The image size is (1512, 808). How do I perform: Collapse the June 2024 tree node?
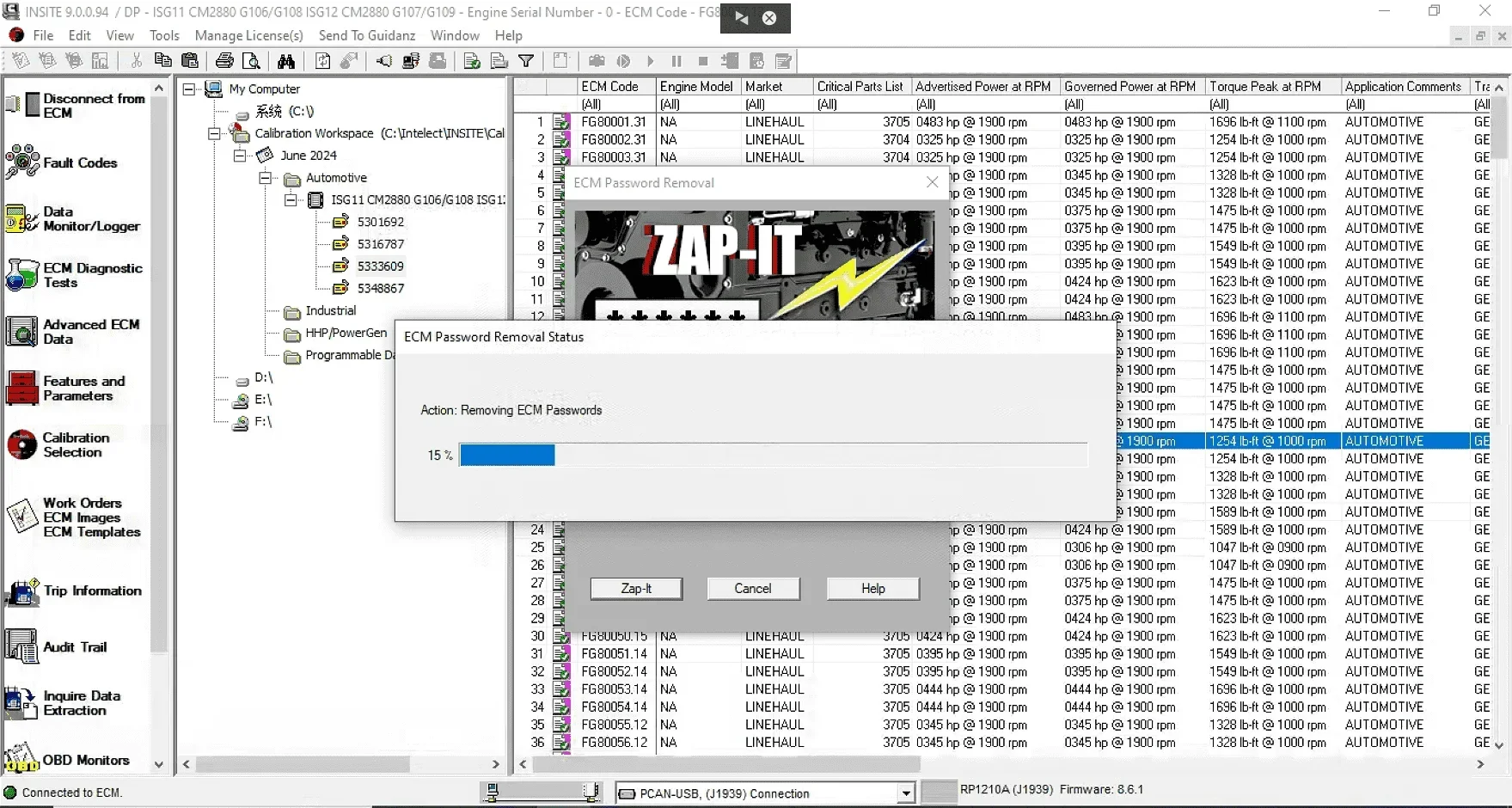point(240,156)
